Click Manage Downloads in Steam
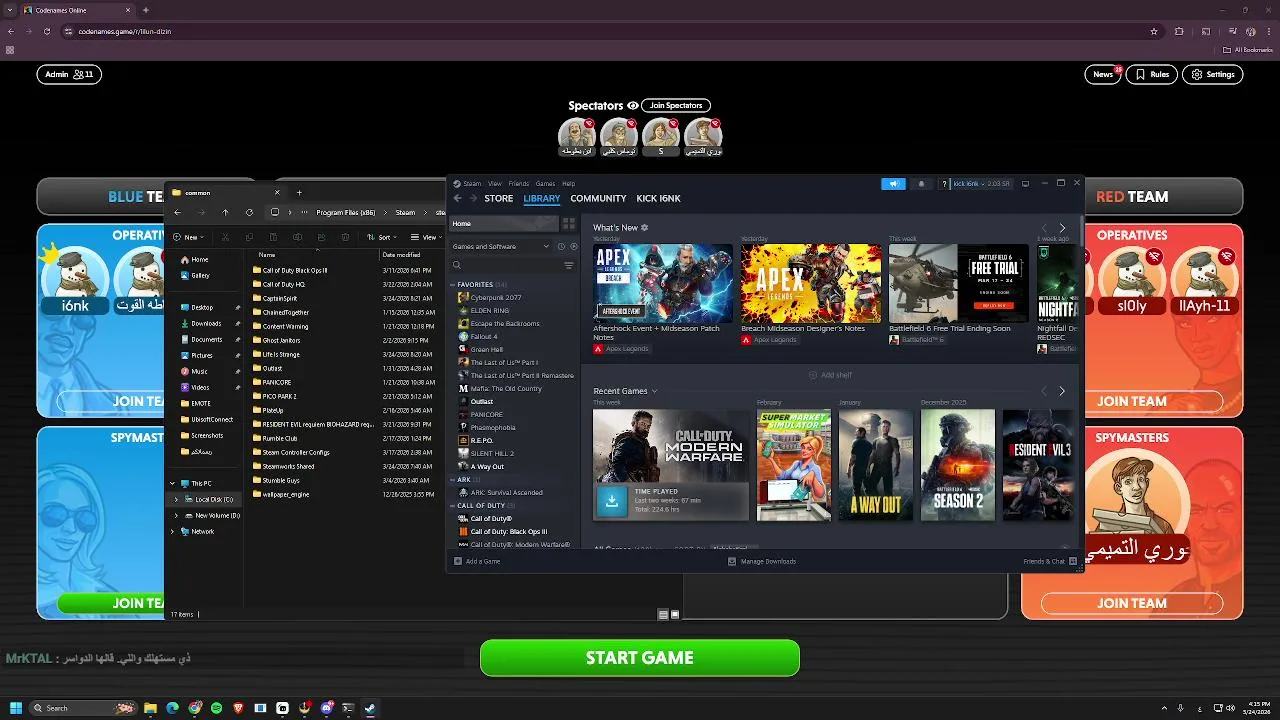The image size is (1280, 720). click(762, 561)
